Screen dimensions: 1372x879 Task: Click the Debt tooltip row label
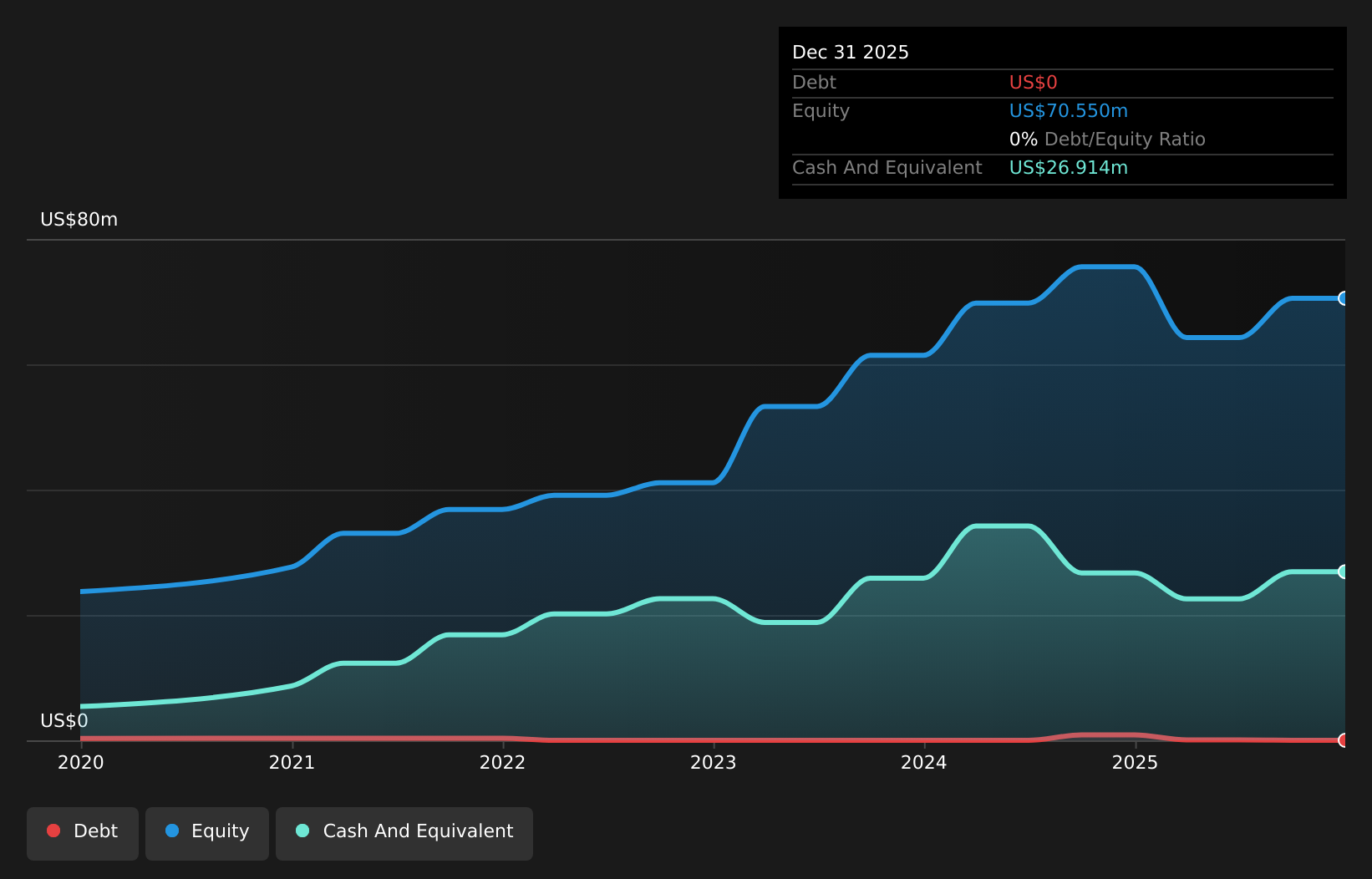pos(814,83)
